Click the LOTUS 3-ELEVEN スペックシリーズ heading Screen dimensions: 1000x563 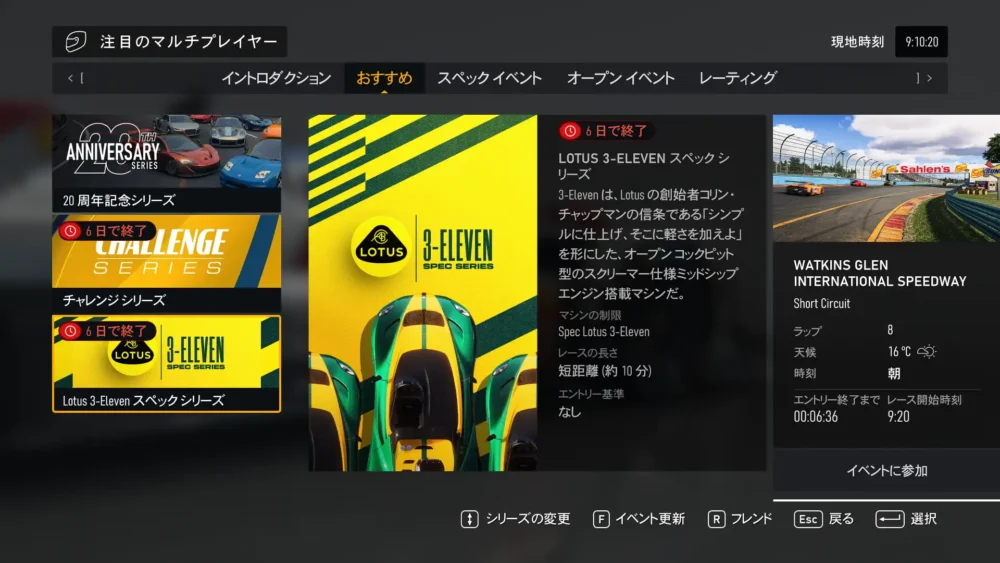pyautogui.click(x=643, y=166)
